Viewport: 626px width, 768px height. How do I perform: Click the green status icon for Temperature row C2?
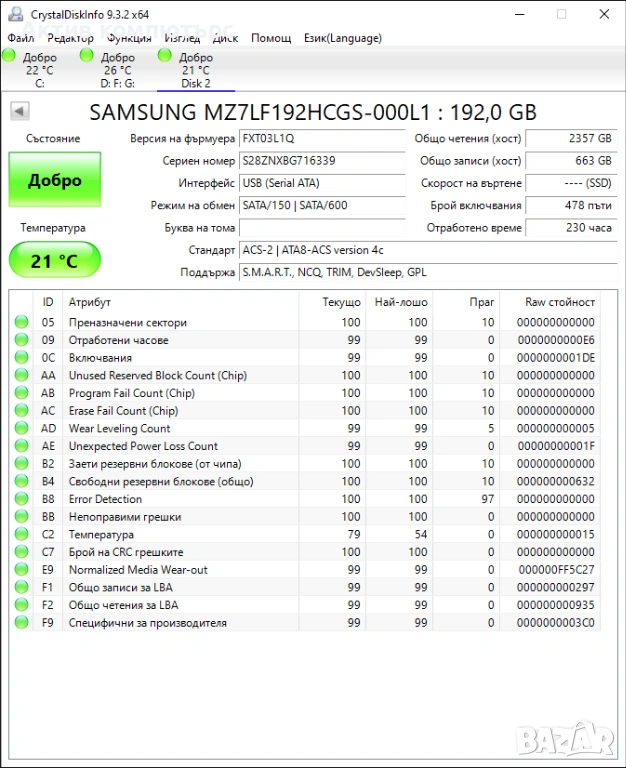pos(22,535)
